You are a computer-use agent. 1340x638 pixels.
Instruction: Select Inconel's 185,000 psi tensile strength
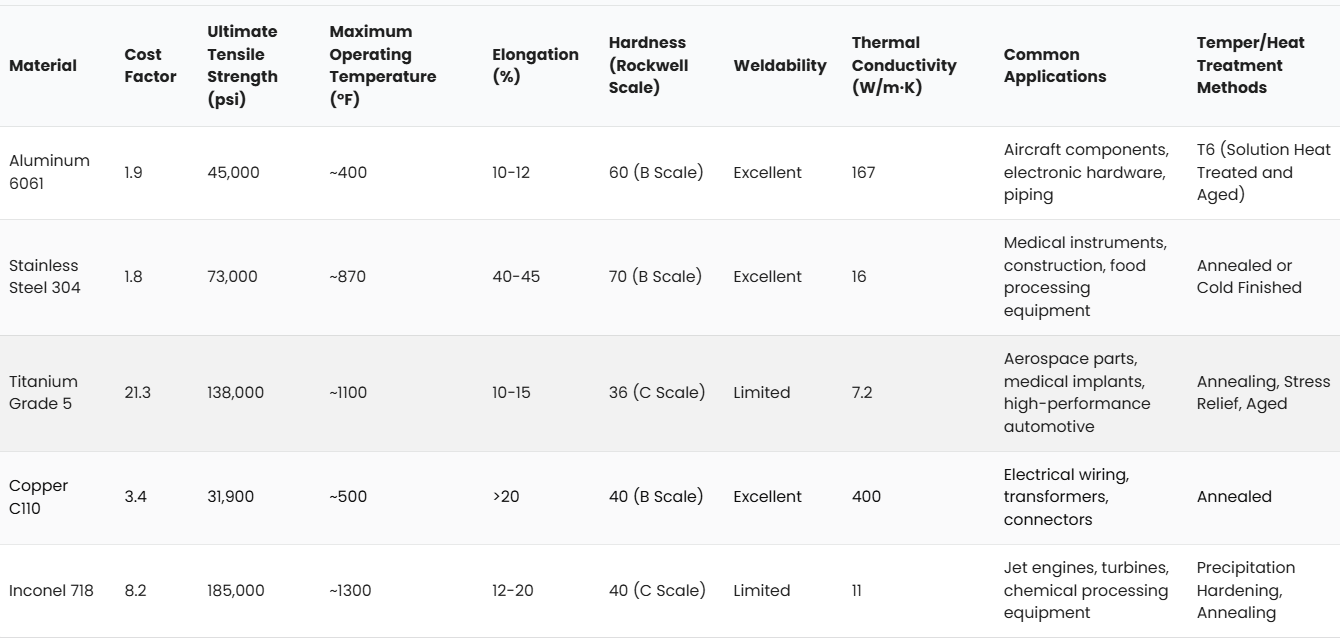[x=236, y=591]
